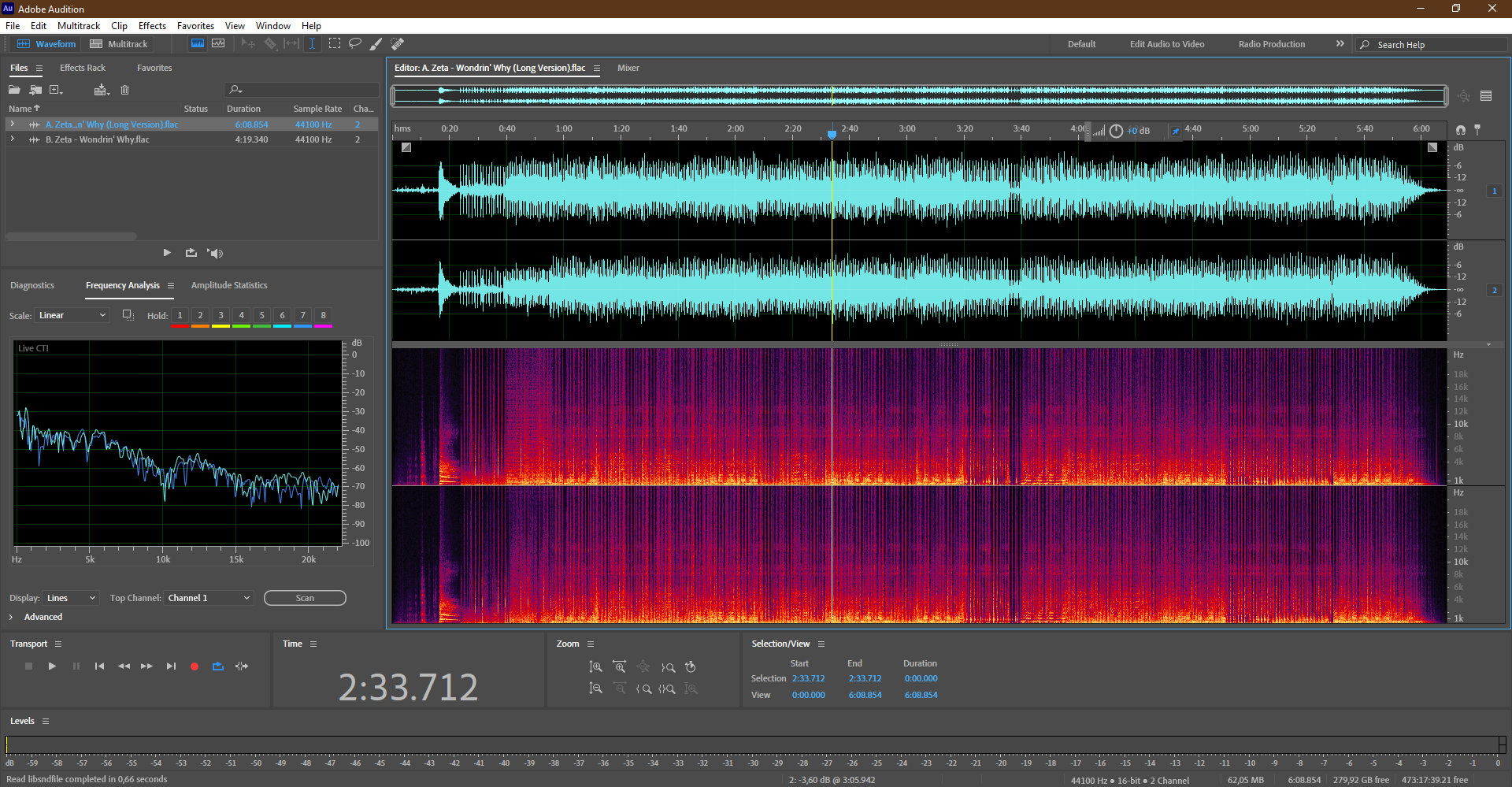Click the marker pin icon beside ruler
The height and width of the screenshot is (787, 1512).
point(1477,129)
